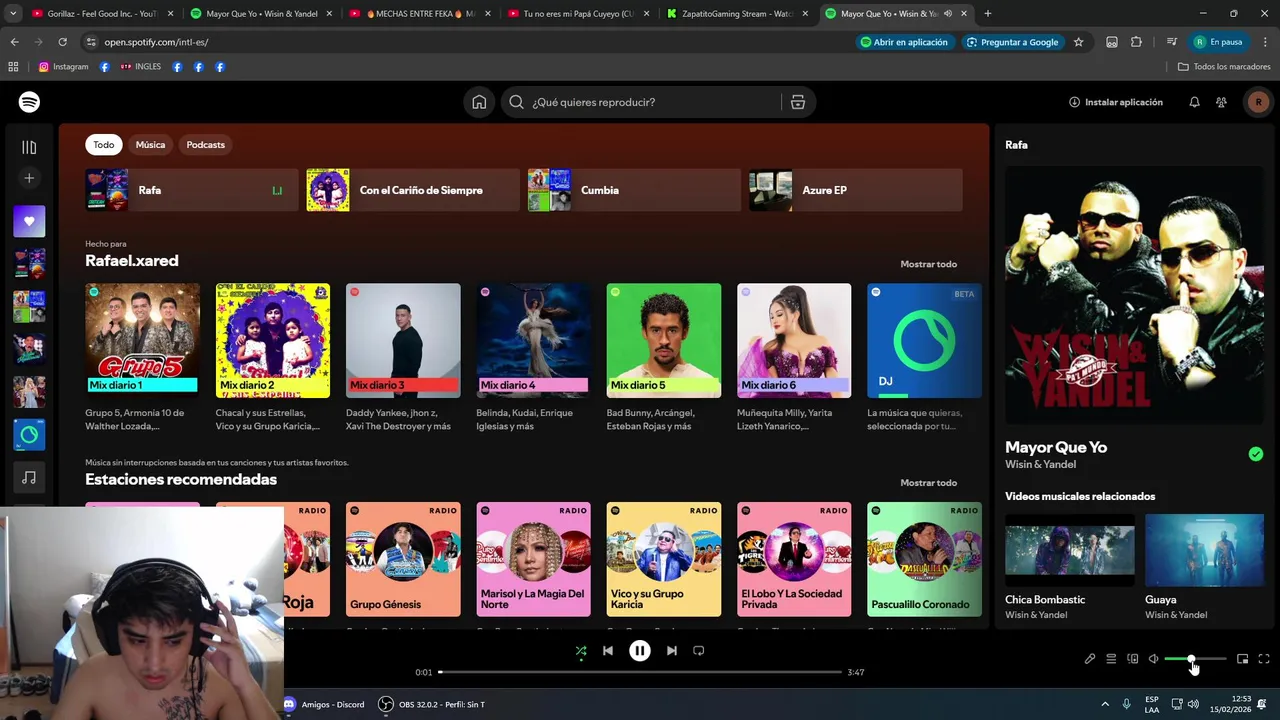
Task: Toggle the taskbar microphone icon
Action: (x=1127, y=704)
